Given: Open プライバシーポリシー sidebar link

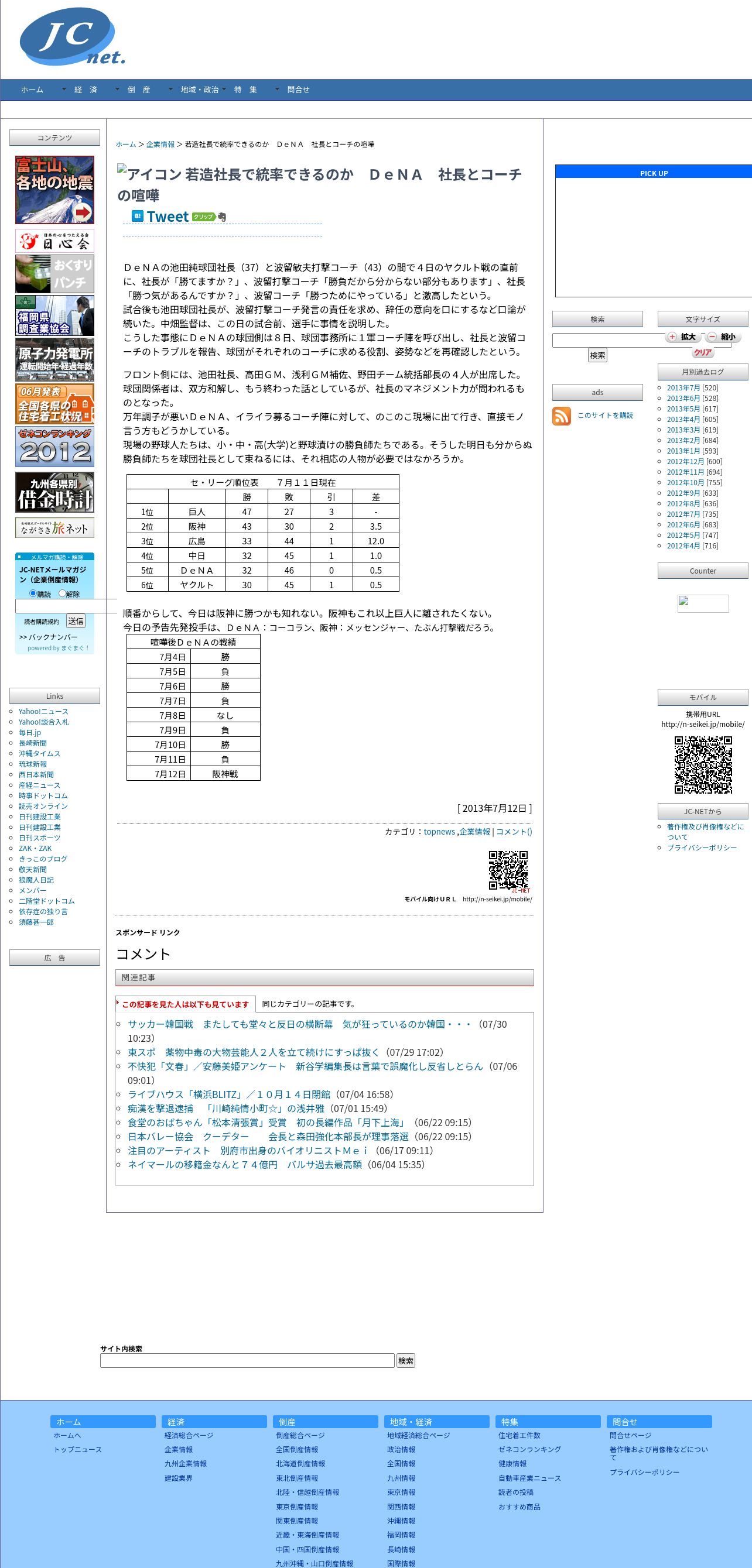Looking at the screenshot, I should click(702, 848).
